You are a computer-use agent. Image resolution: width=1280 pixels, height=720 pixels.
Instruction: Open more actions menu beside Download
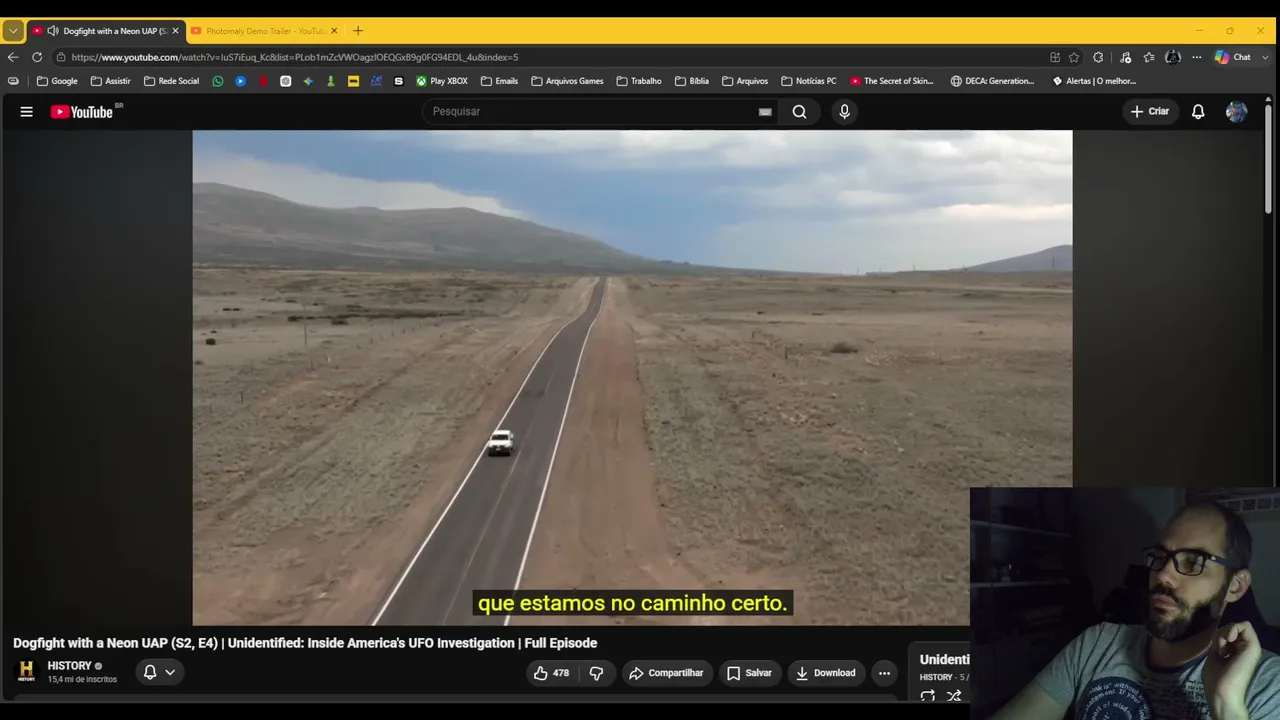(884, 673)
